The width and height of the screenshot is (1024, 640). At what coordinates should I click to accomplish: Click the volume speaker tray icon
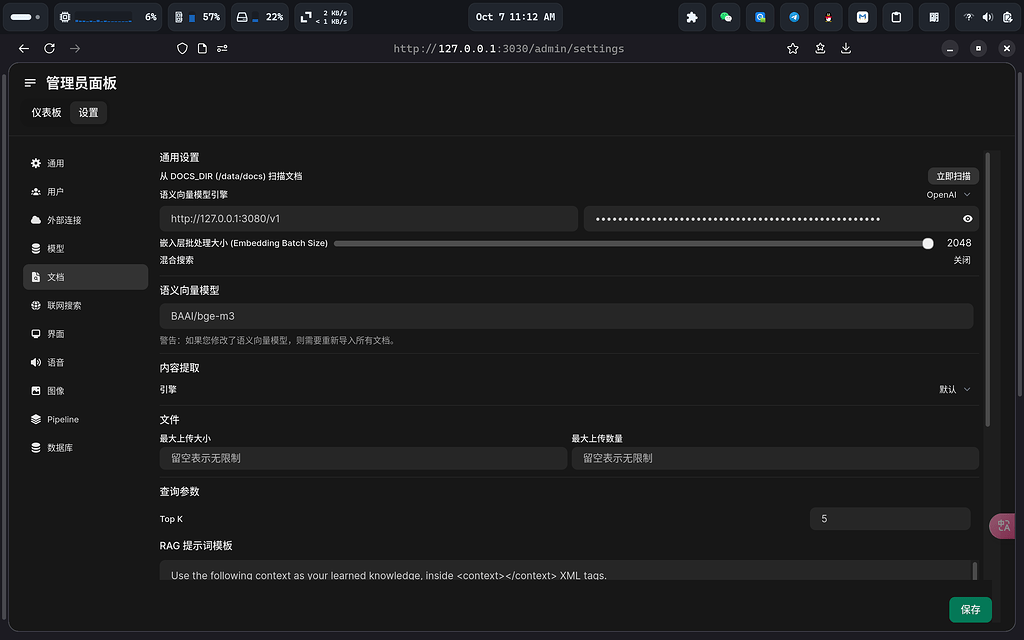pyautogui.click(x=987, y=17)
